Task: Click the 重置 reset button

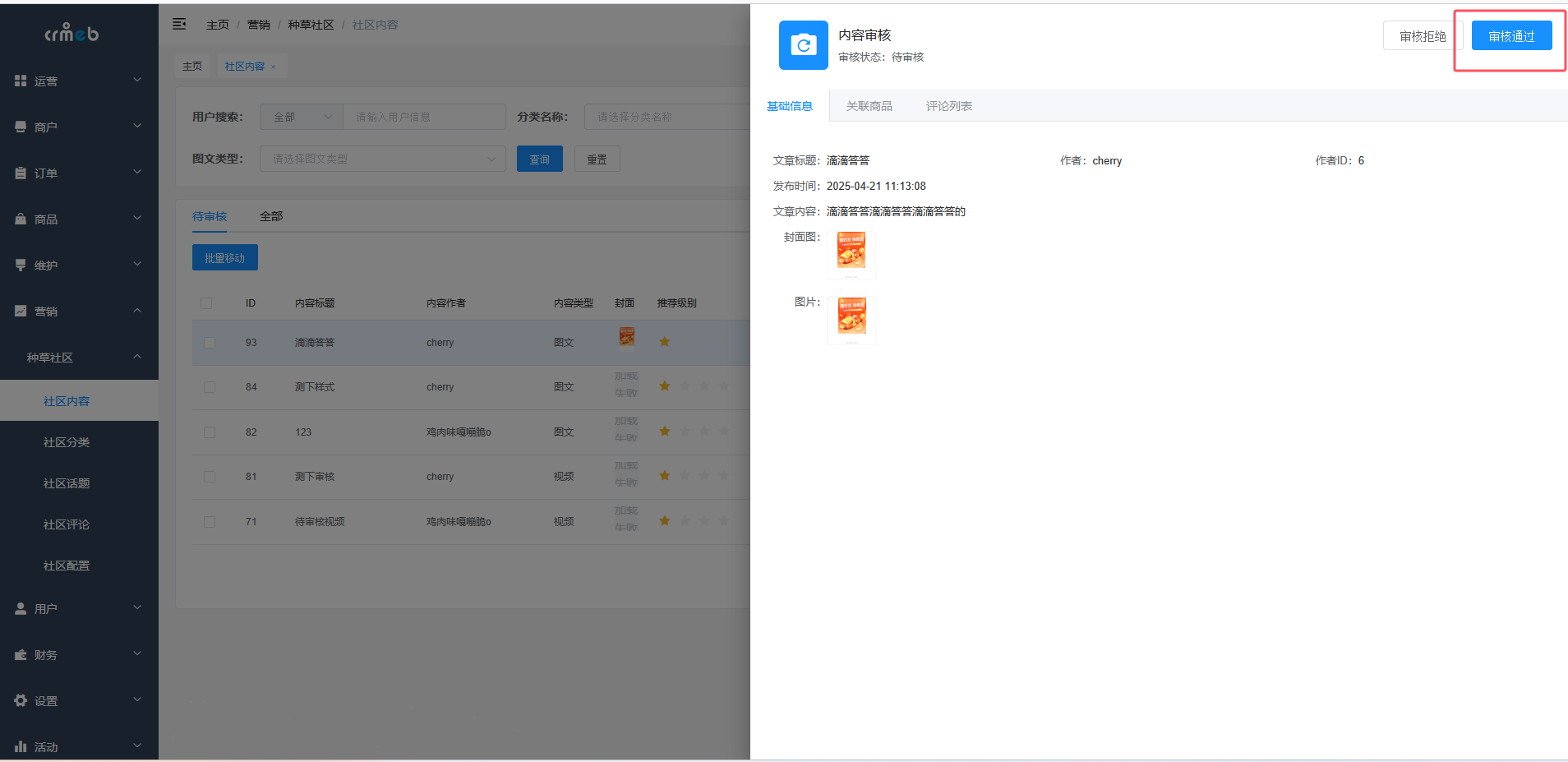Action: click(x=597, y=159)
